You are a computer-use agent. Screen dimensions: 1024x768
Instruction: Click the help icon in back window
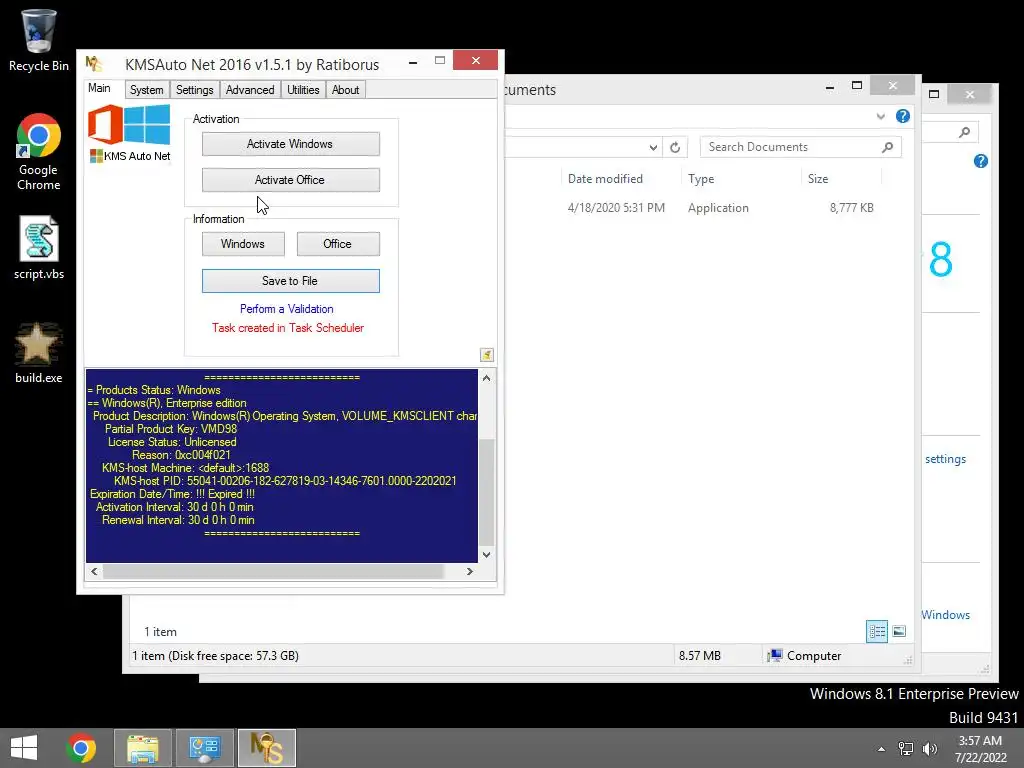click(x=980, y=161)
